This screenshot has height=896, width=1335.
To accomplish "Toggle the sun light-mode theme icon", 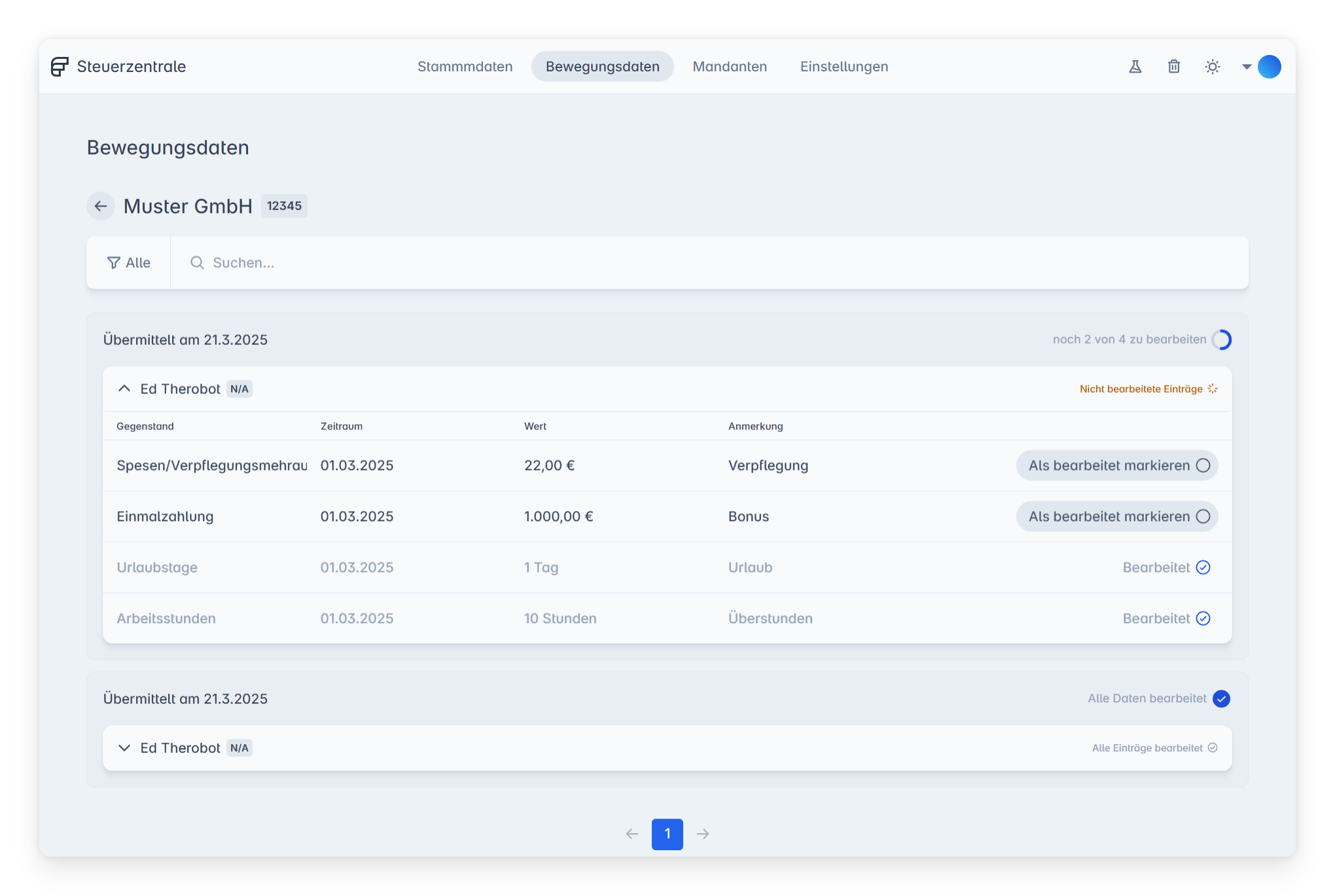I will click(1213, 67).
